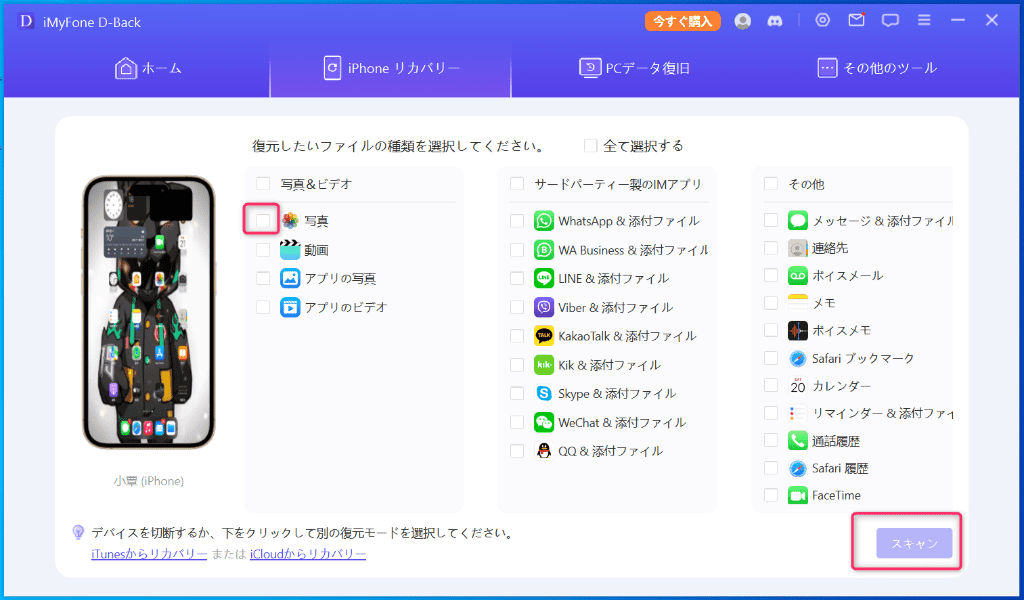
Task: Click the LINE app icon
Action: click(544, 279)
